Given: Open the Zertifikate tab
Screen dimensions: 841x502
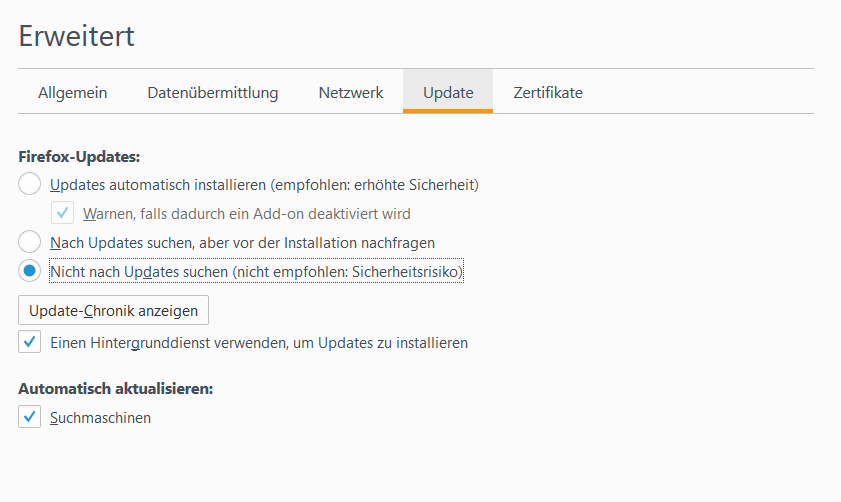Looking at the screenshot, I should point(548,92).
